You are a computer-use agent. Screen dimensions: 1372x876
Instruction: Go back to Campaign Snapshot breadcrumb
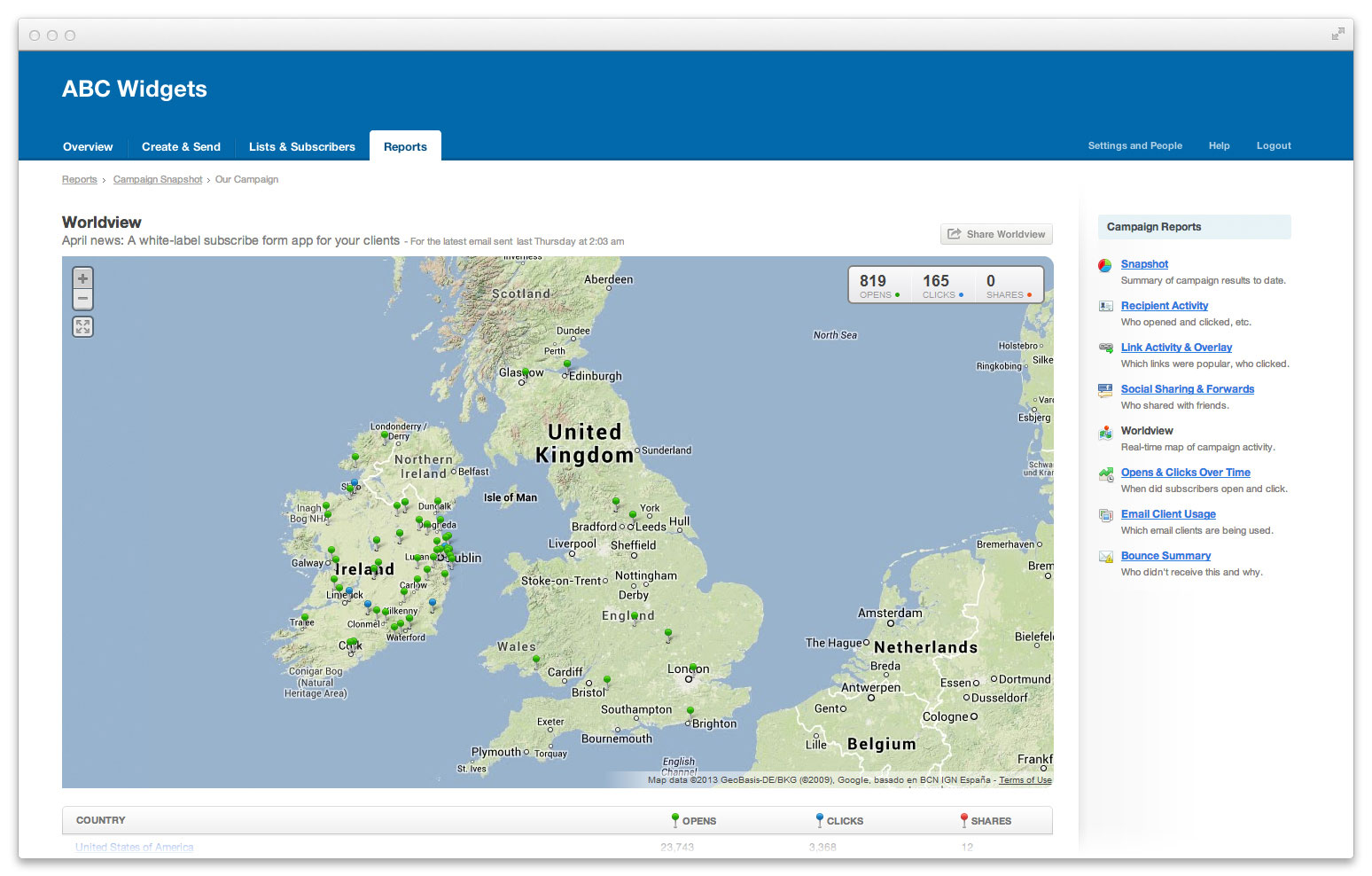(158, 179)
